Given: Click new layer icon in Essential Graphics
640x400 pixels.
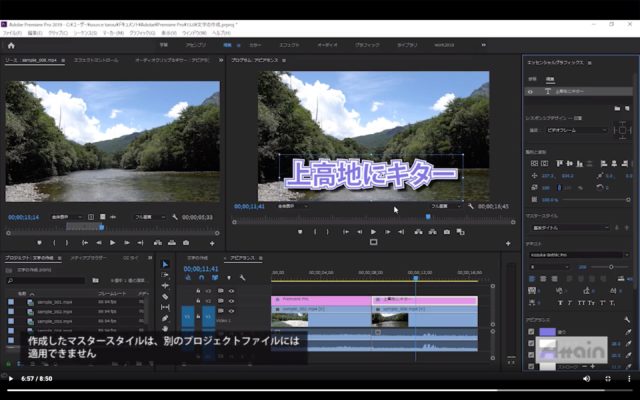Looking at the screenshot, I should 627,108.
